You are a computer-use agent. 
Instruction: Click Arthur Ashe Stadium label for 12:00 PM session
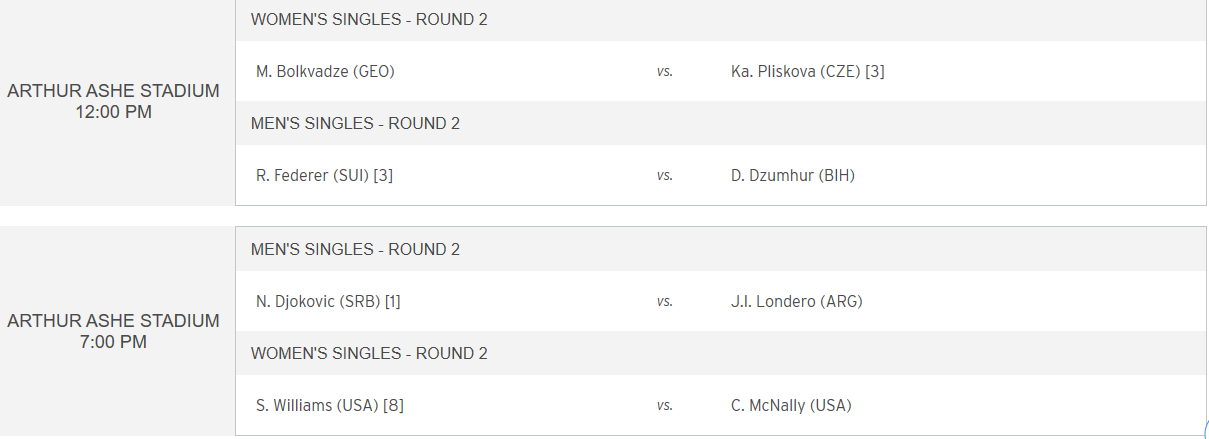coord(113,91)
